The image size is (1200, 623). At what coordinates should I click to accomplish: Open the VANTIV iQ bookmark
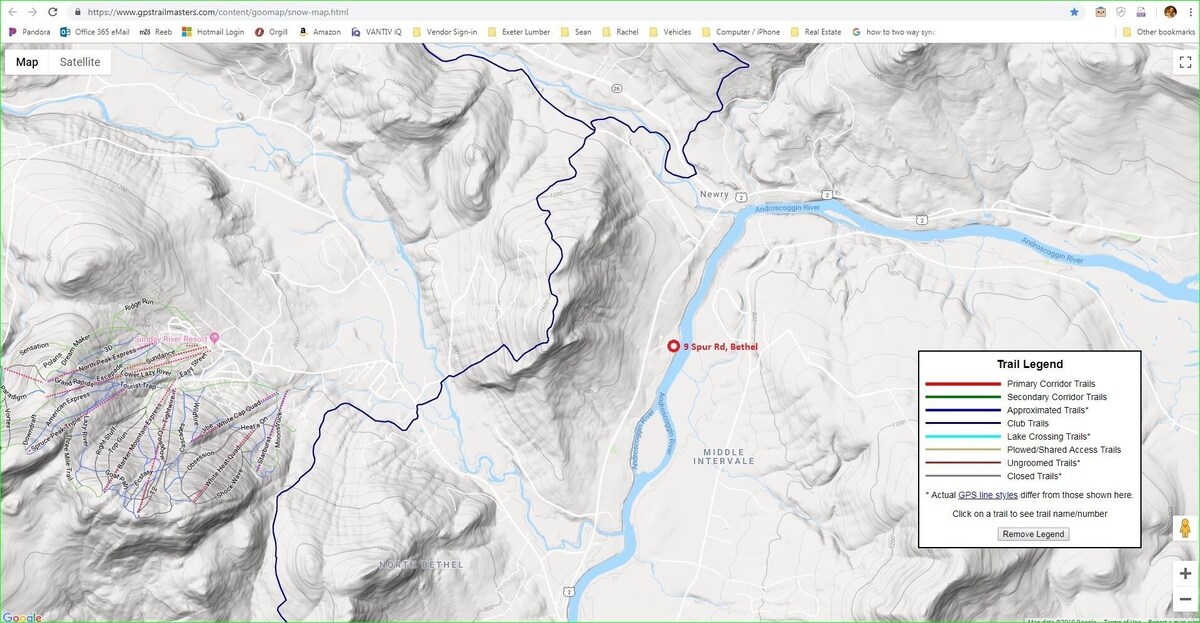376,32
